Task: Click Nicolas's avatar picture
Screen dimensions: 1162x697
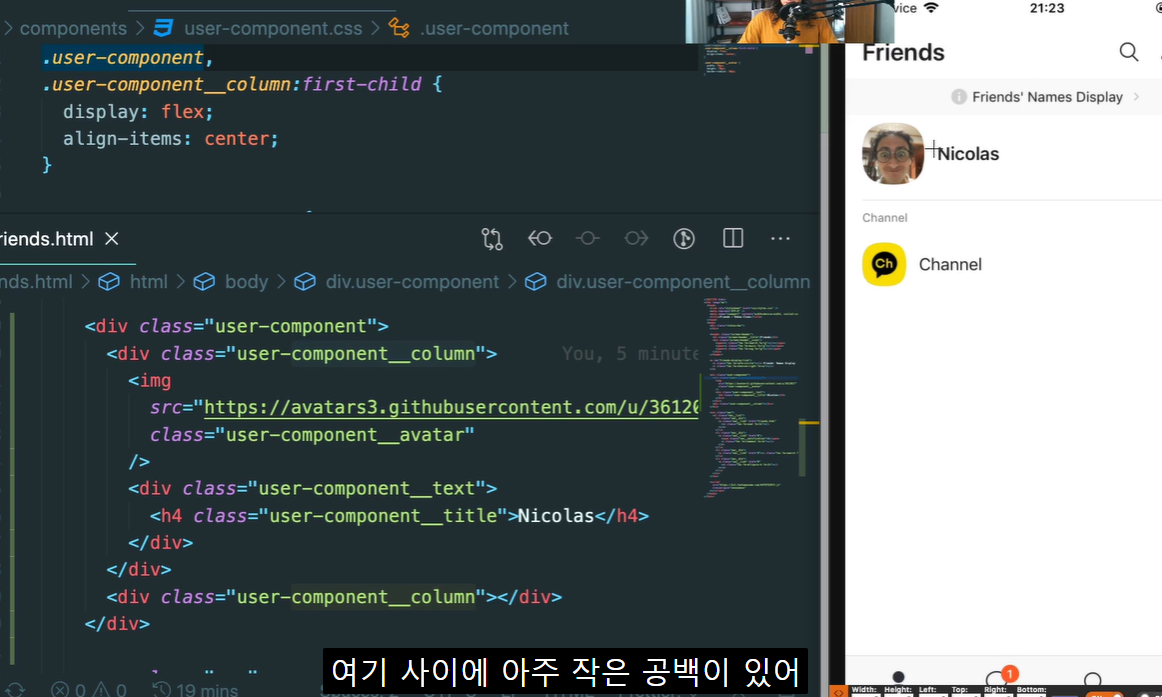Action: 893,153
